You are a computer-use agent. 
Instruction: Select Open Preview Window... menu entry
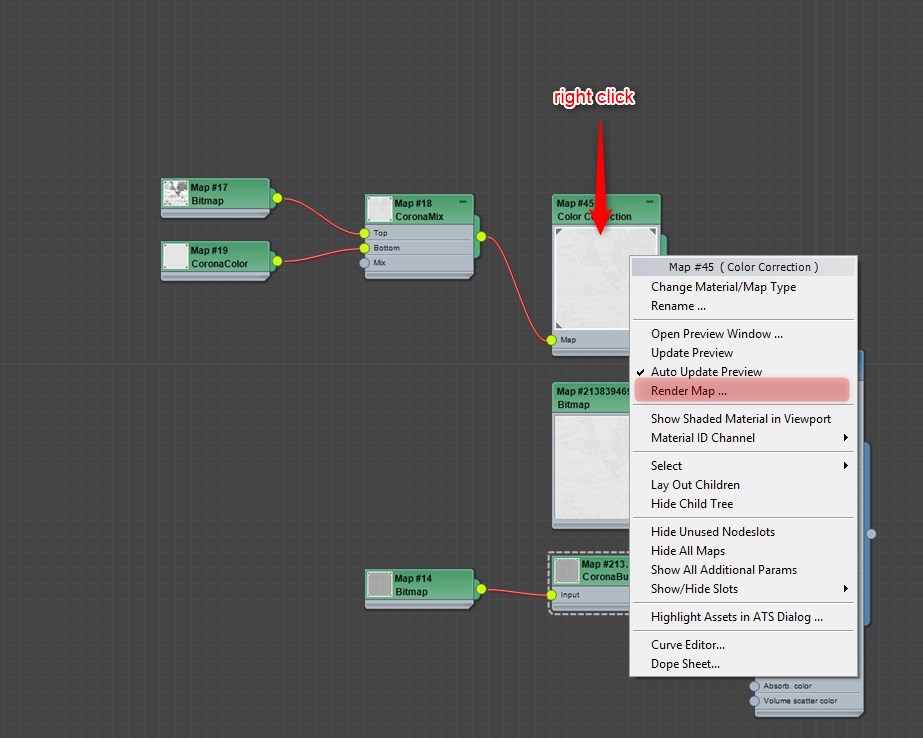coord(716,334)
